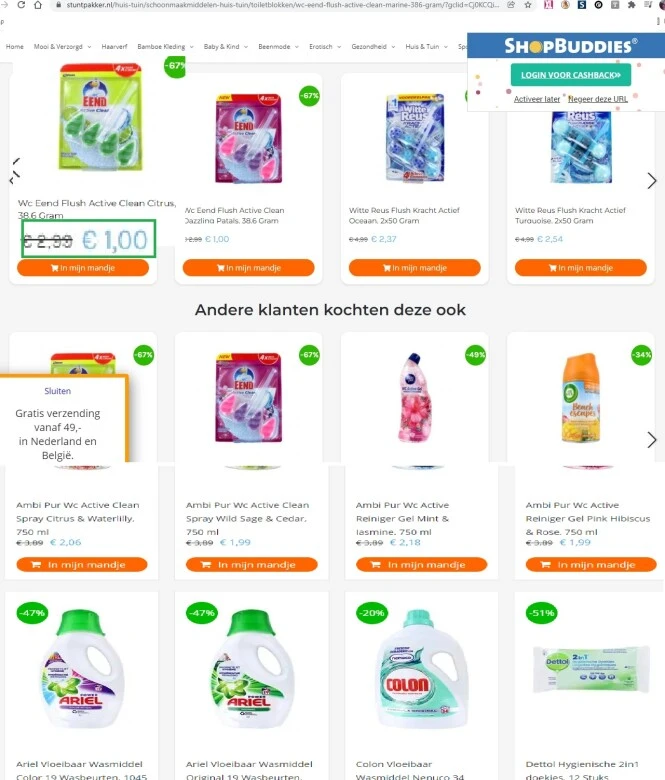Screen dimensions: 665x780
Task: Open the Colon Vloeibaar Wasmiddel product image
Action: (x=422, y=669)
